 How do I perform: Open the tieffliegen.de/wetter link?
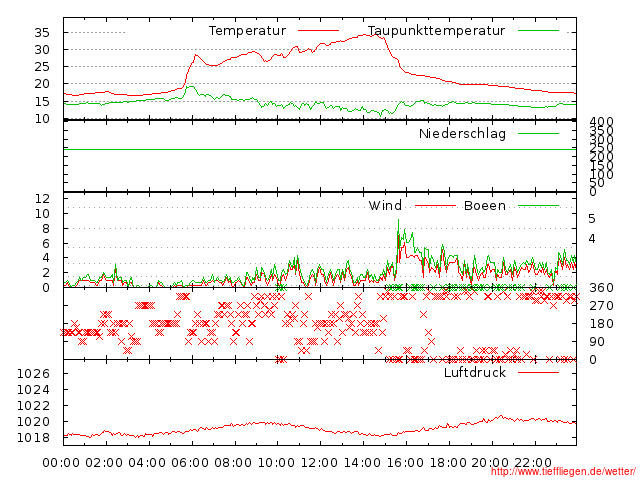[563, 471]
